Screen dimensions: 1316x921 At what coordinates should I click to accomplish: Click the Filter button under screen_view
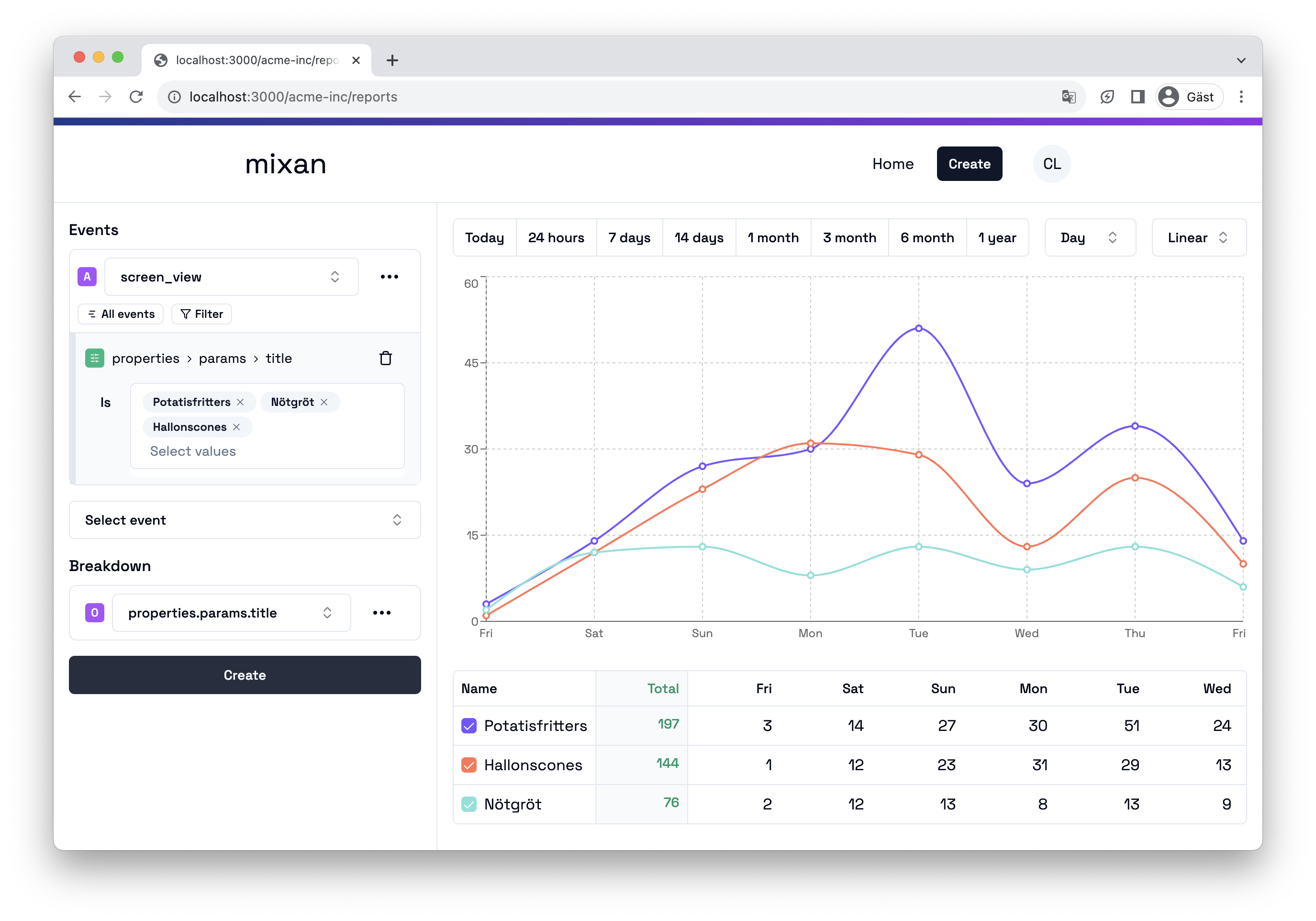[202, 314]
